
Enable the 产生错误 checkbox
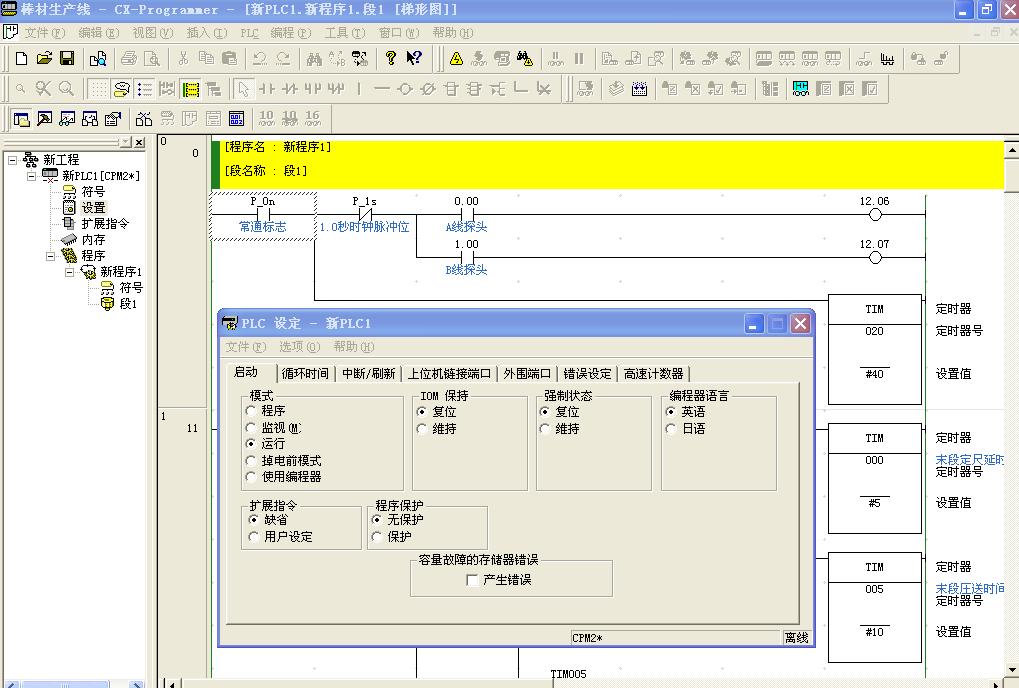(x=473, y=580)
